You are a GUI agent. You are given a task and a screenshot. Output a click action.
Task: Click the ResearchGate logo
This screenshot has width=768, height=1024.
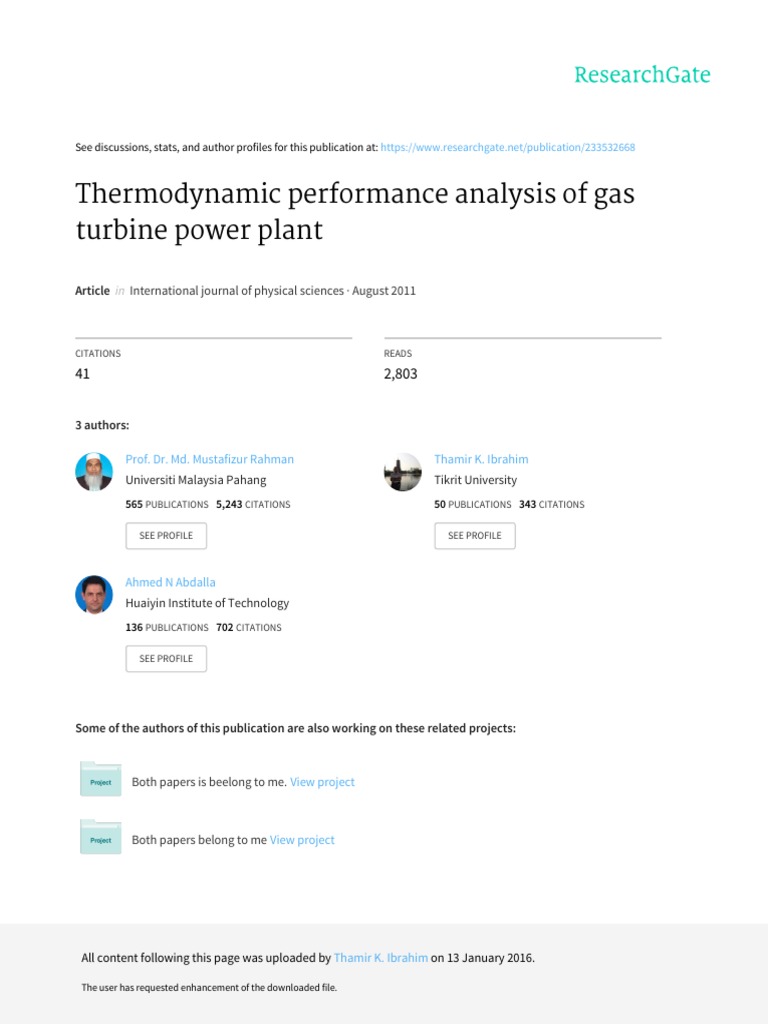click(x=641, y=75)
